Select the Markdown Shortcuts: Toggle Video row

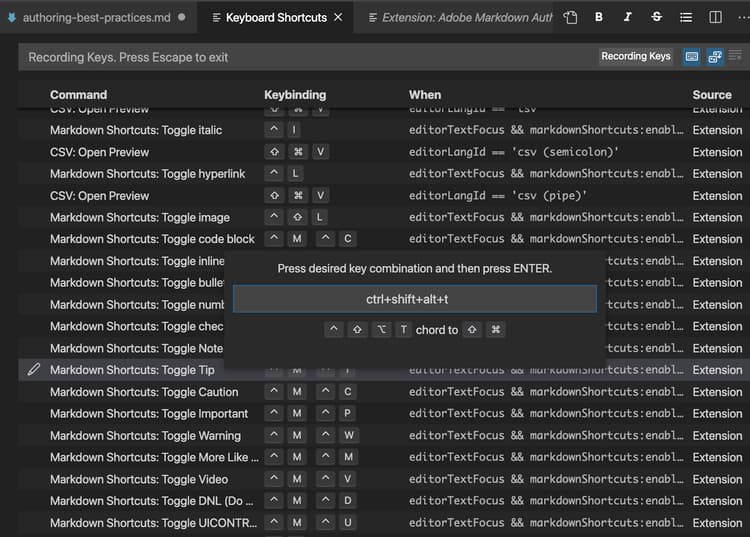pos(139,479)
